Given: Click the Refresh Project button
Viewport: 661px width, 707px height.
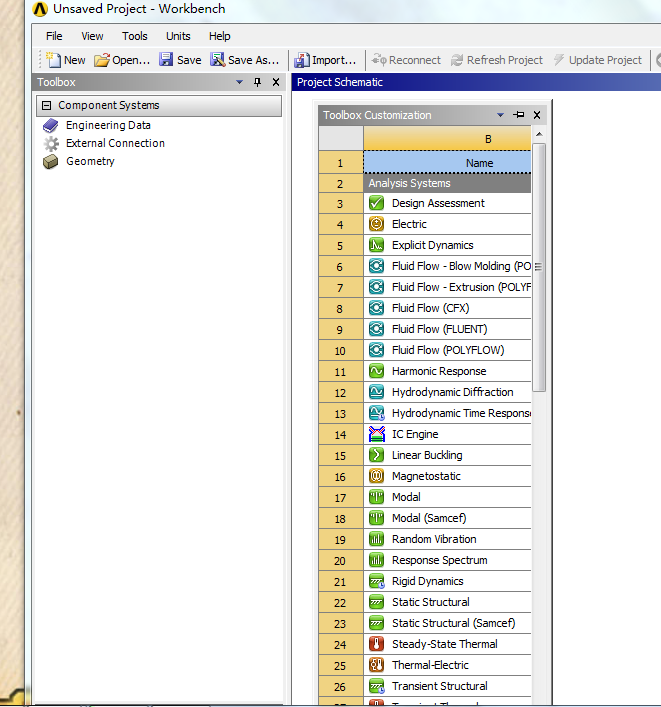Looking at the screenshot, I should [x=497, y=60].
